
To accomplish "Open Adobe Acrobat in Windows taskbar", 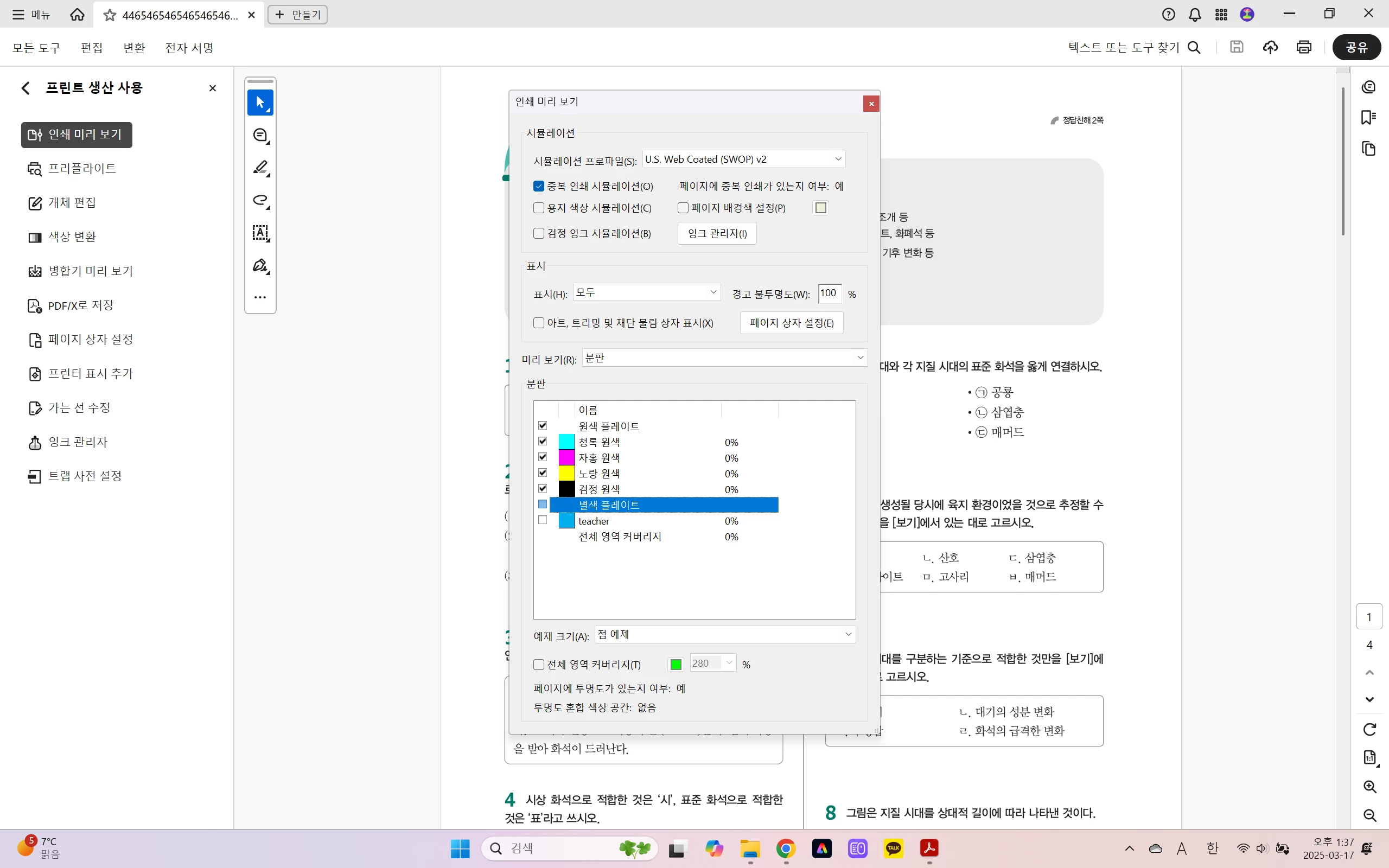I will (x=929, y=848).
